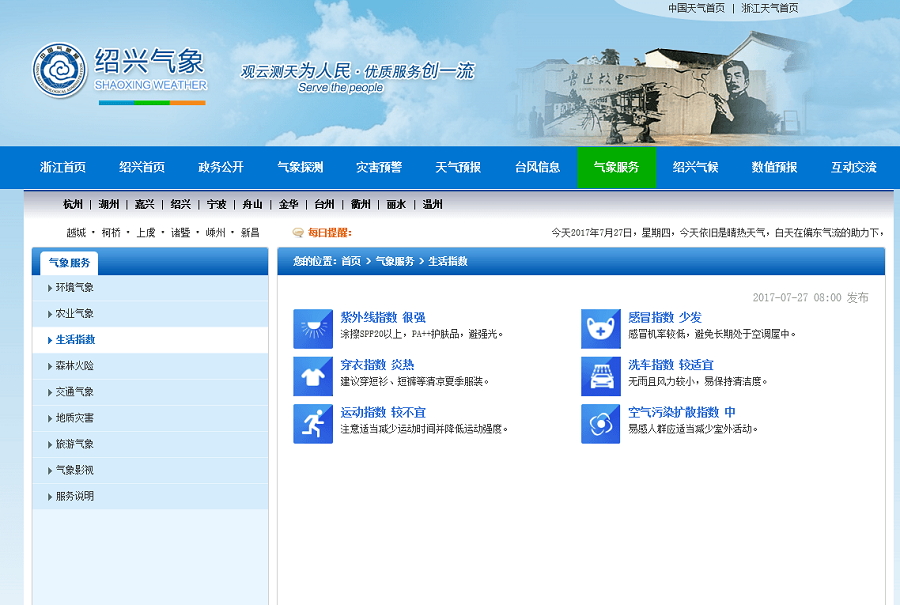The height and width of the screenshot is (605, 900).
Task: Go to 灾害预警 in the navigation bar
Action: coord(379,167)
